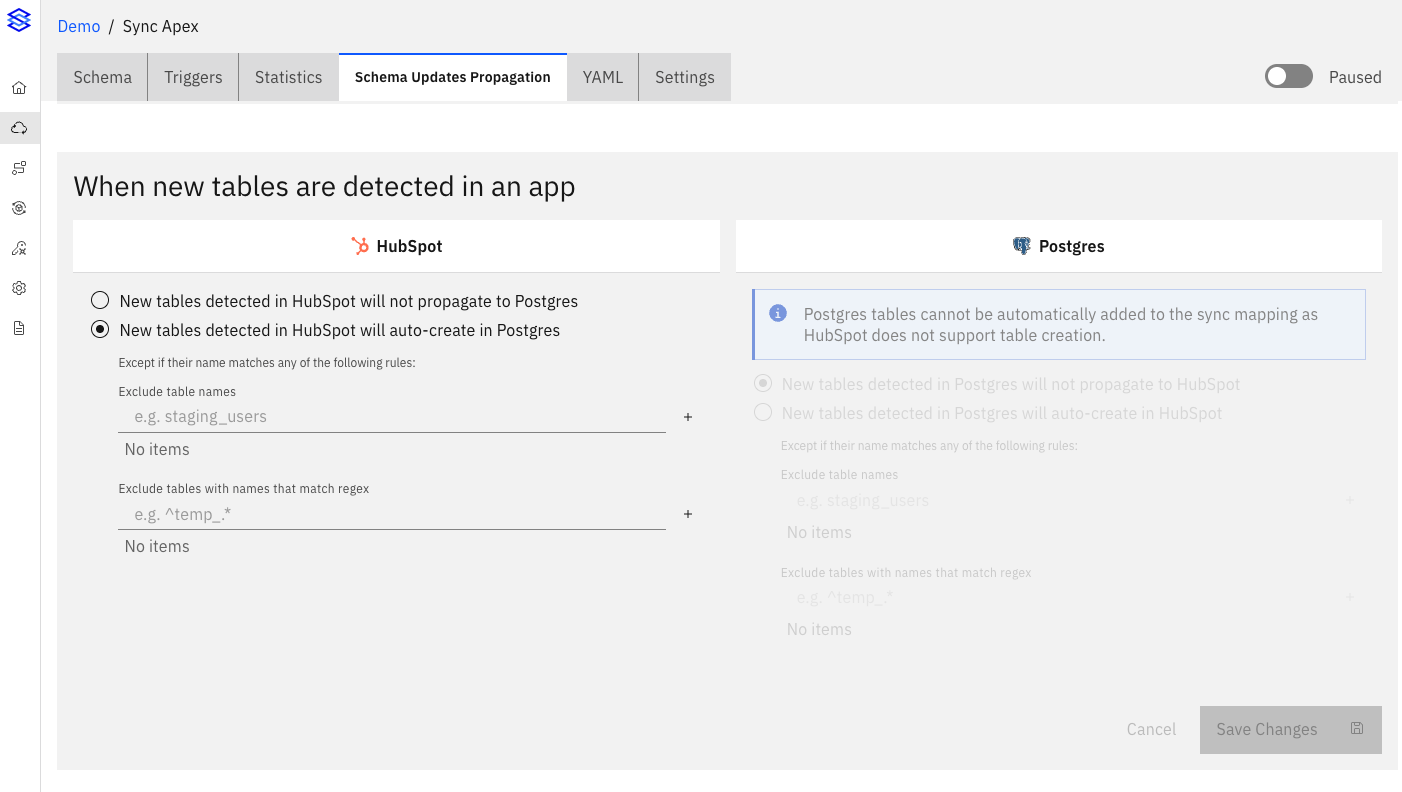Click the Cancel button
1402x792 pixels.
(x=1151, y=729)
